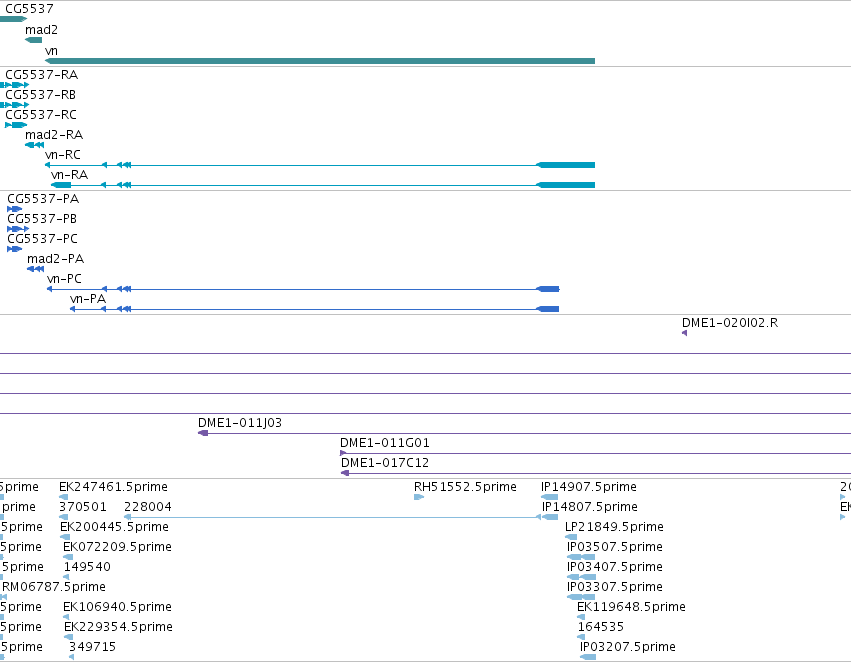Click the vn-RA transcript label

(x=69, y=175)
